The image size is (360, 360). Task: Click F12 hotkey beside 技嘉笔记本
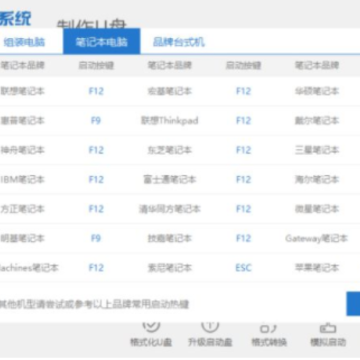pyautogui.click(x=243, y=238)
